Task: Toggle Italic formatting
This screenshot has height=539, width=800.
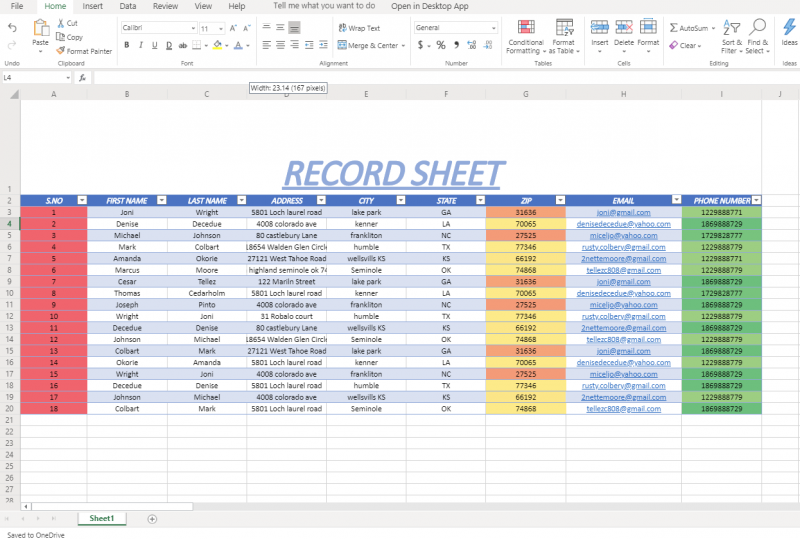Action: coord(141,45)
